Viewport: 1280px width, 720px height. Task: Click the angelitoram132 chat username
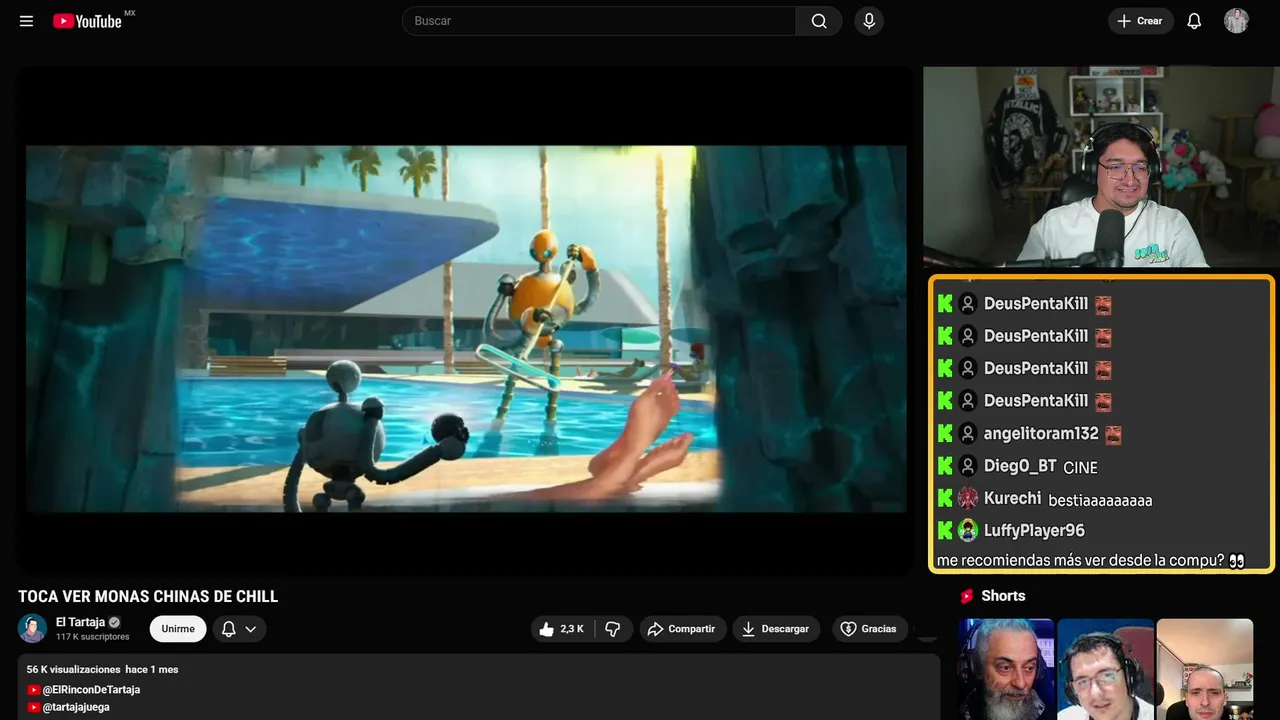(1041, 434)
